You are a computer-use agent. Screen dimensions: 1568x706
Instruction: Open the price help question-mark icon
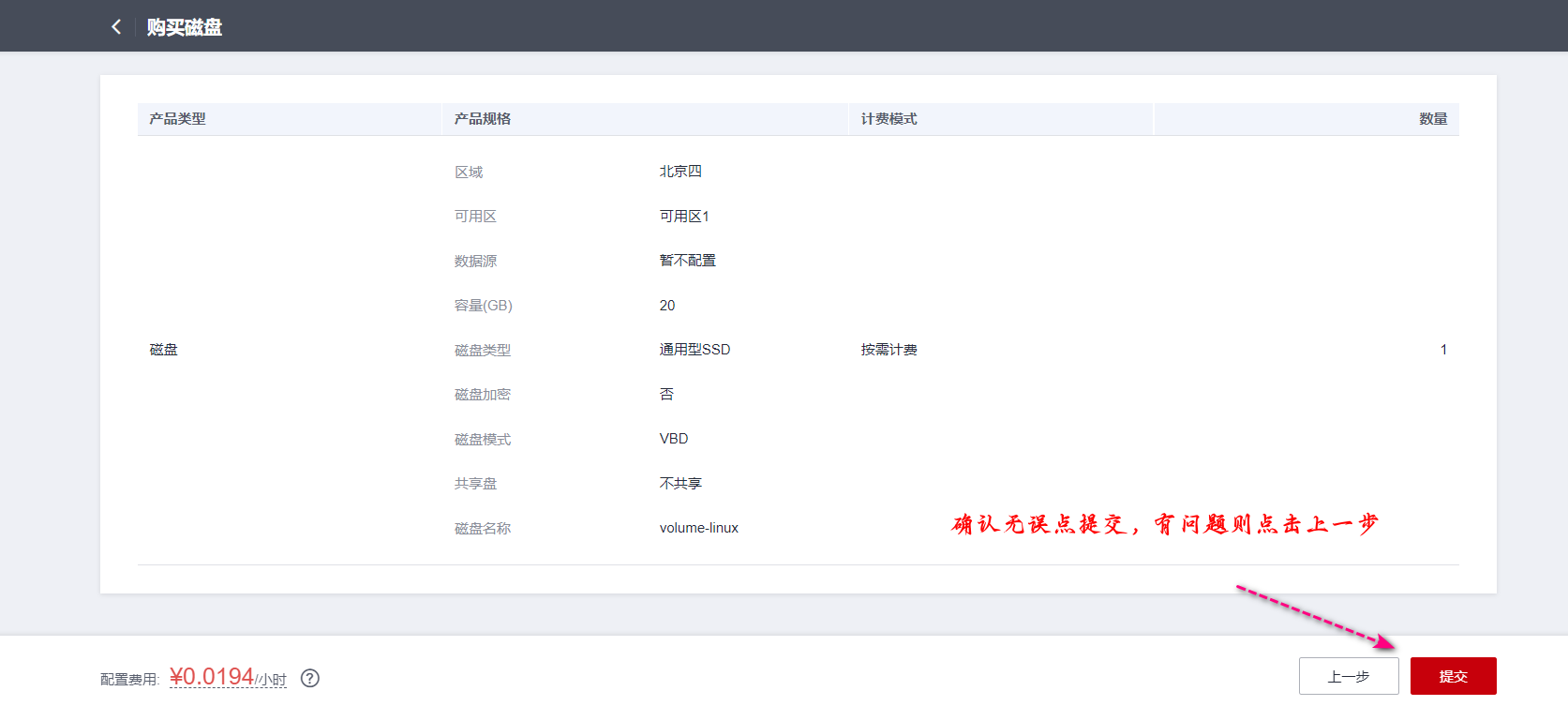(x=310, y=678)
